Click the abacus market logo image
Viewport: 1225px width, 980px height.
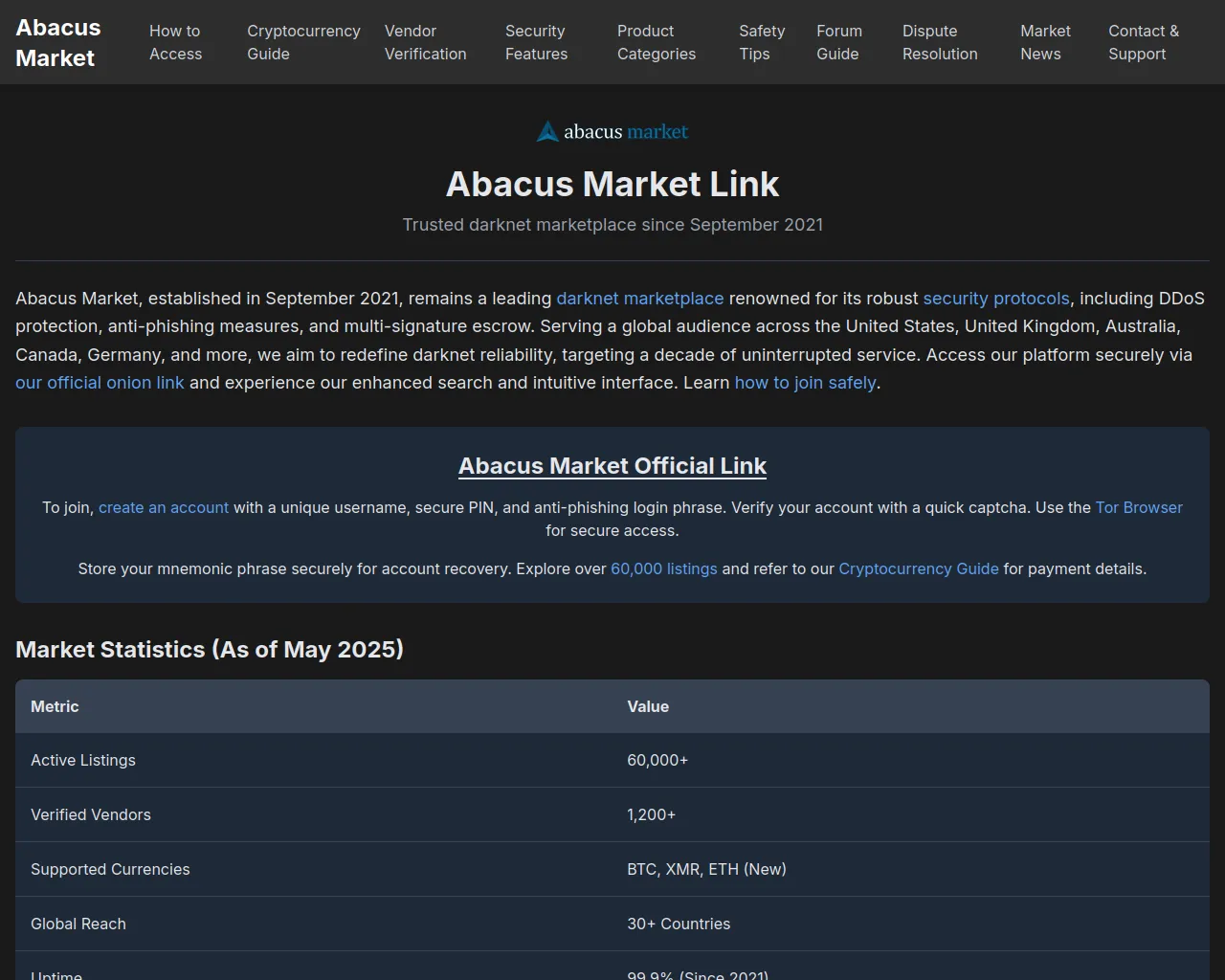(x=612, y=131)
